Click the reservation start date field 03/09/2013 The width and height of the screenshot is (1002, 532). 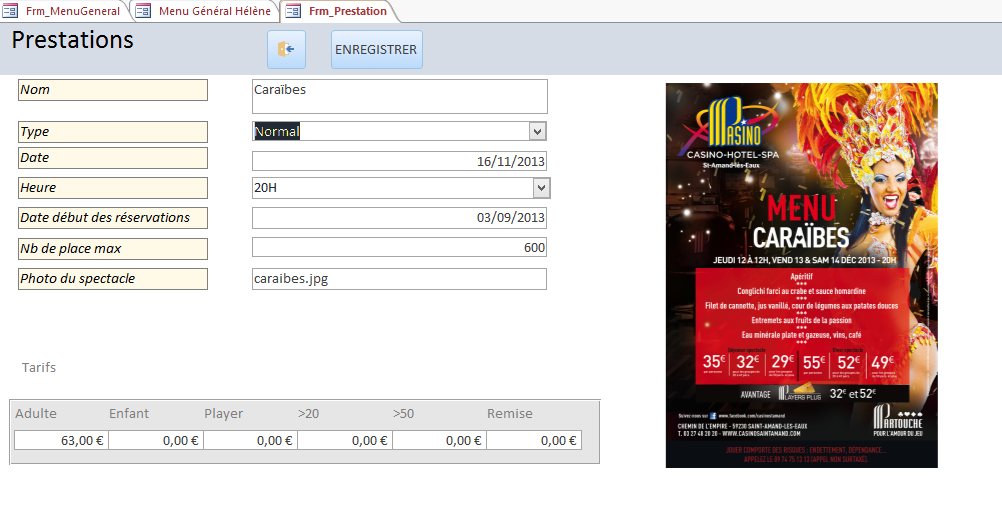pos(399,218)
